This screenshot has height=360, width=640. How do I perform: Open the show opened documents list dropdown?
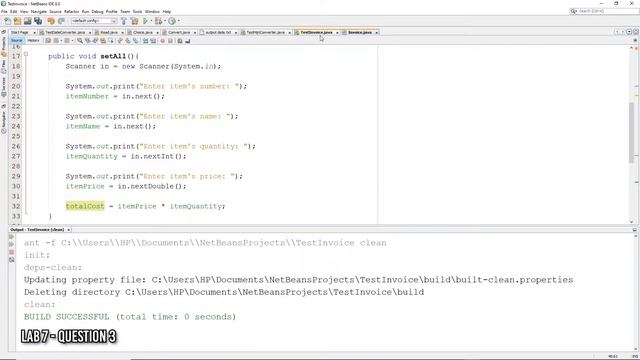[629, 32]
